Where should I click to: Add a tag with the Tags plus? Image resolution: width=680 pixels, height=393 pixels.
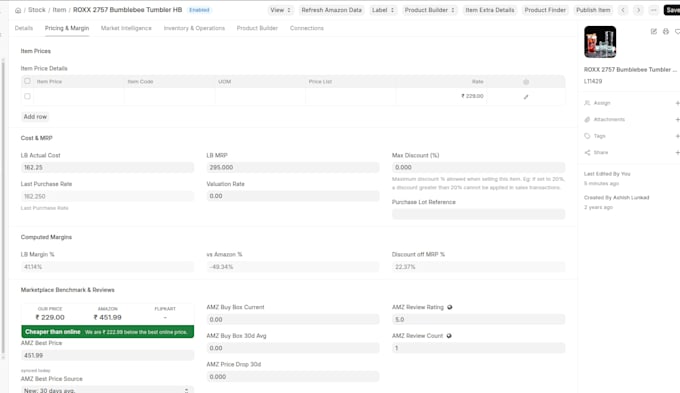(677, 136)
